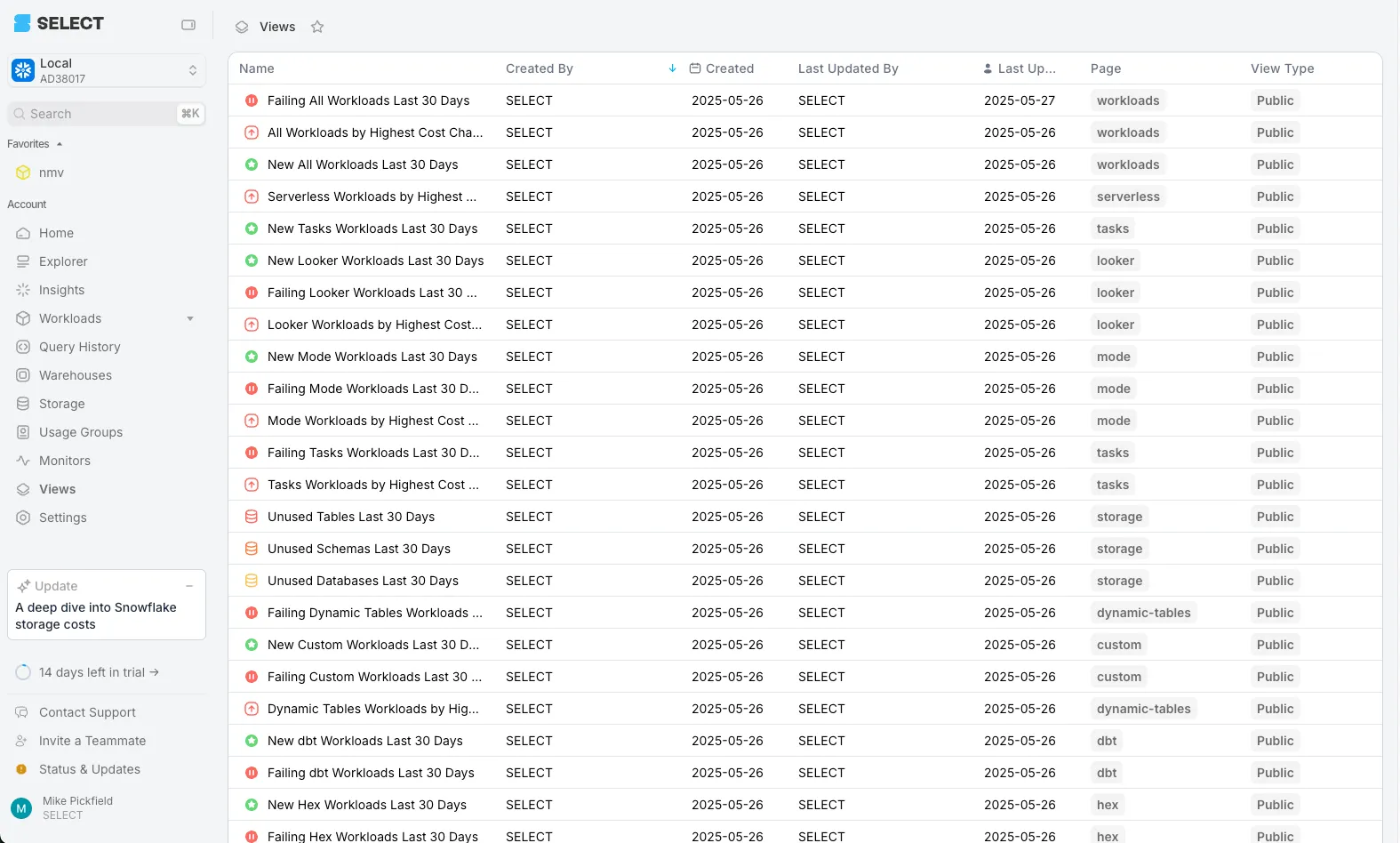The width and height of the screenshot is (1400, 843).
Task: Click the New dbt Workloads row icon
Action: coord(252,741)
